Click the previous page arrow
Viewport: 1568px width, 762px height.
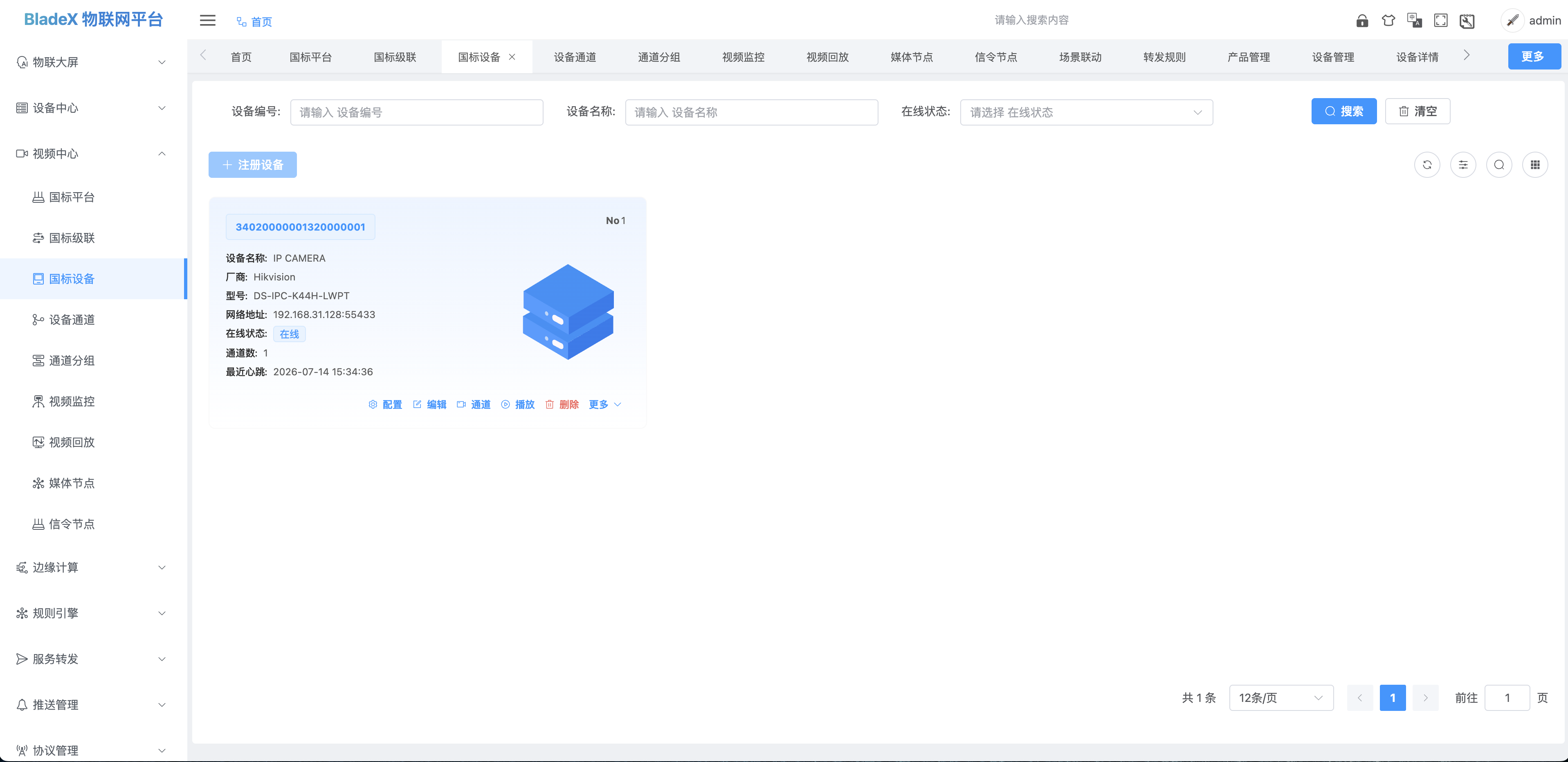click(x=1359, y=697)
